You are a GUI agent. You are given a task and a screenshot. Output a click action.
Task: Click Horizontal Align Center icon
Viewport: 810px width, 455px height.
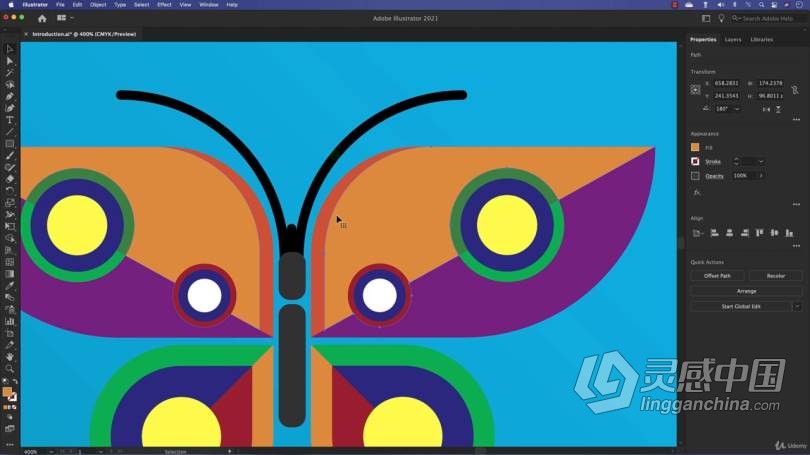[729, 233]
